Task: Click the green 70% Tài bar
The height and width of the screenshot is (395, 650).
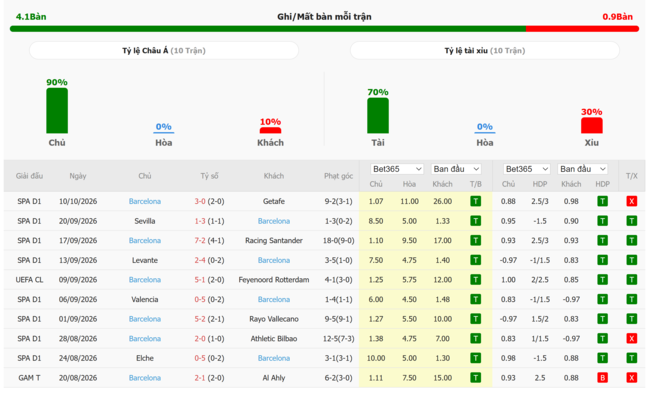Action: pos(378,116)
